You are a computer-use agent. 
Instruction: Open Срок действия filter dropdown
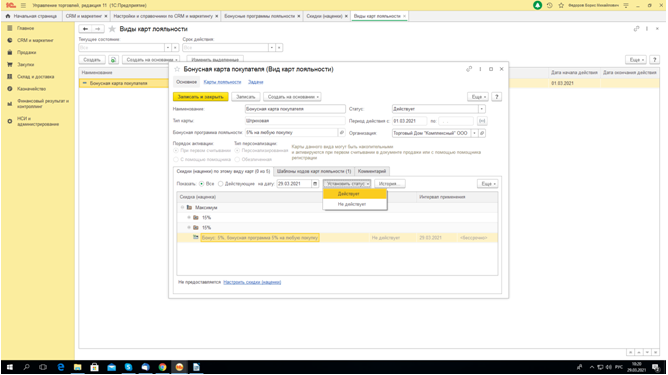(271, 48)
